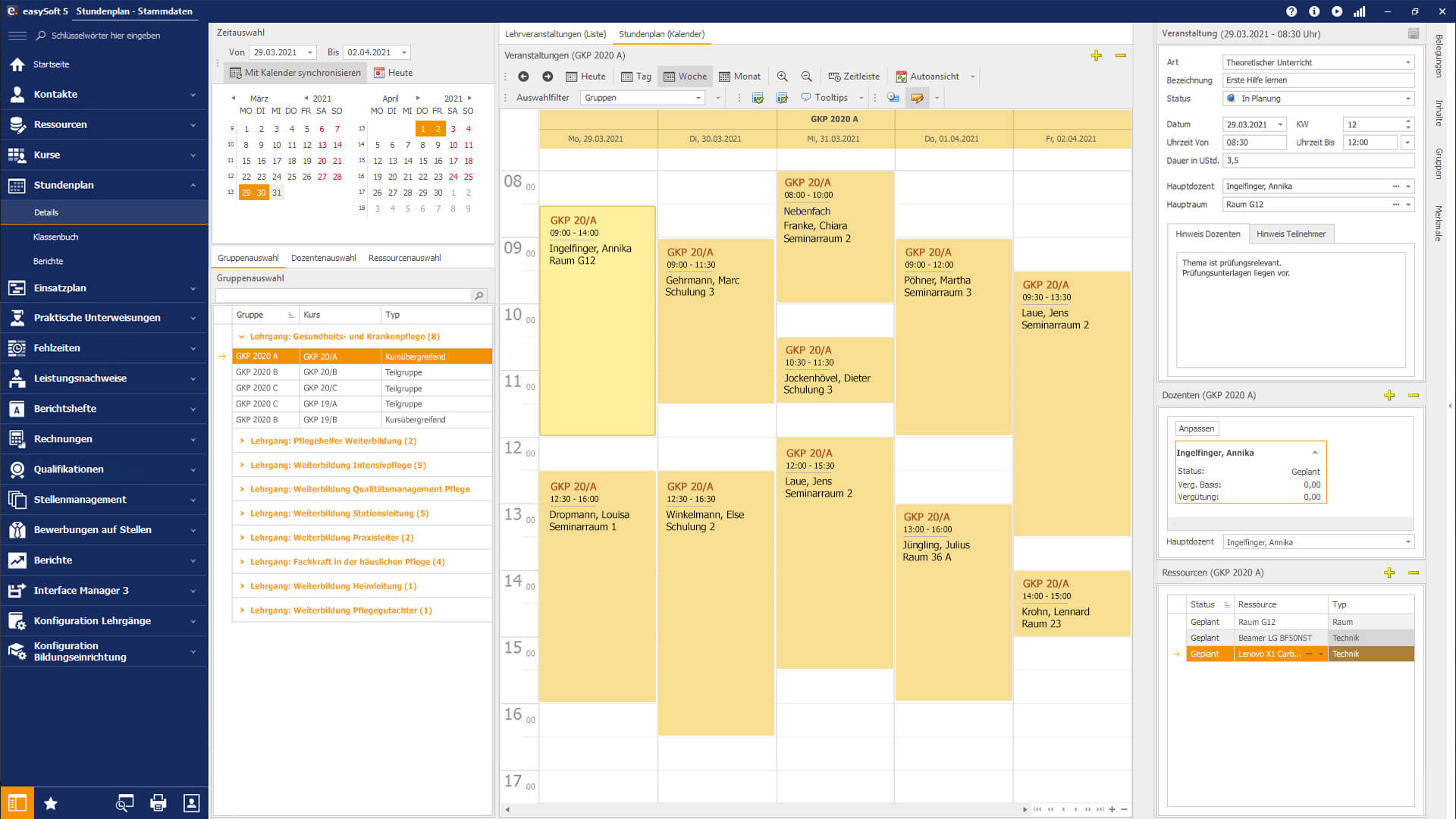
Task: Open the Status In Planung dropdown
Action: tap(1408, 99)
